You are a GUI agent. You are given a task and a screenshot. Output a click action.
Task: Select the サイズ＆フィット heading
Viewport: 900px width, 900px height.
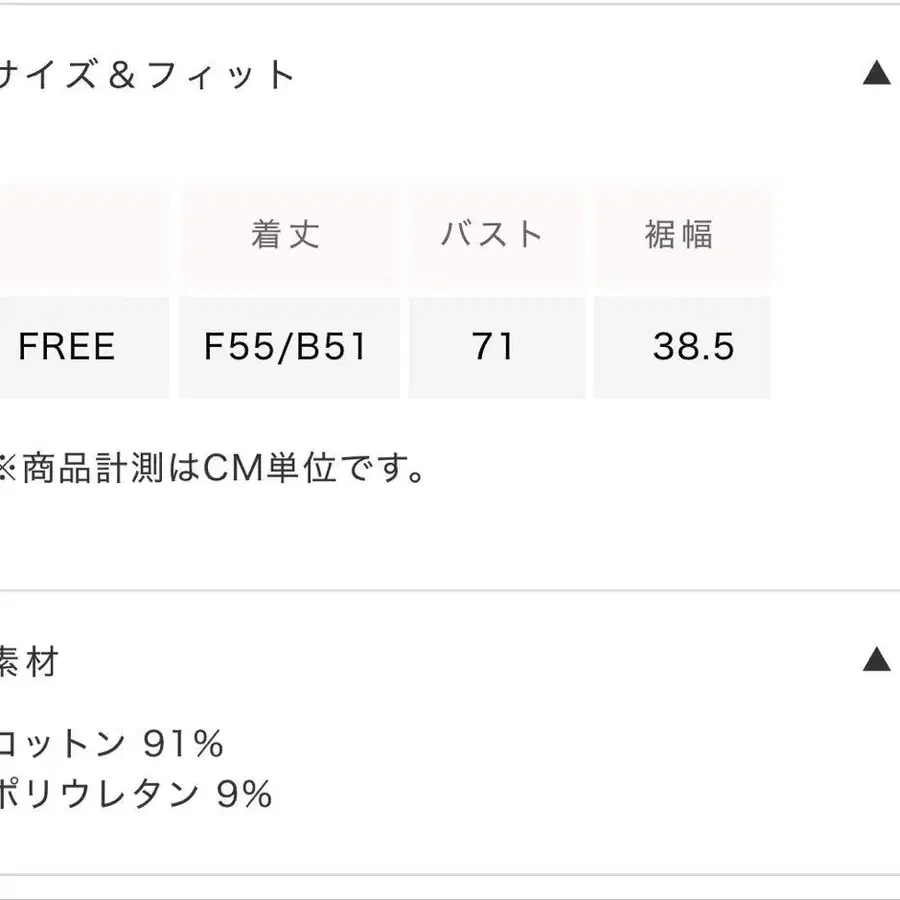click(x=146, y=75)
